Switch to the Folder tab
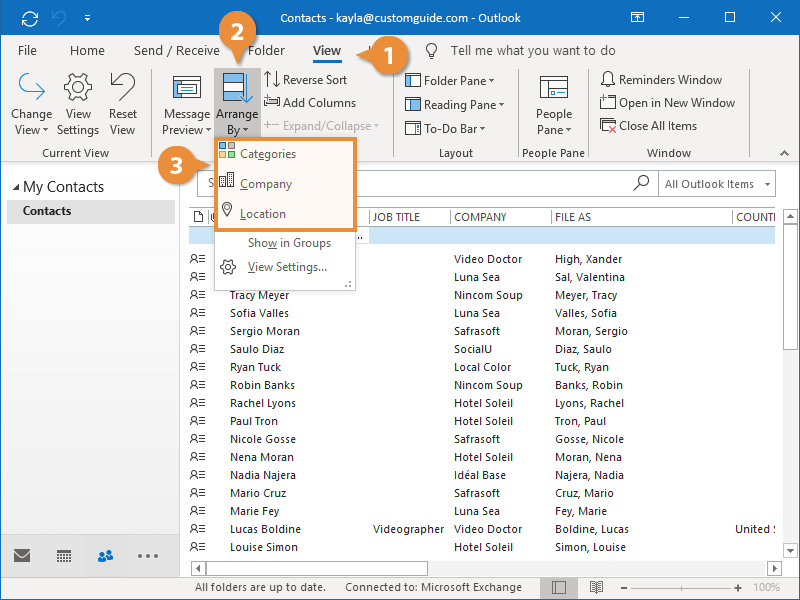 [266, 51]
